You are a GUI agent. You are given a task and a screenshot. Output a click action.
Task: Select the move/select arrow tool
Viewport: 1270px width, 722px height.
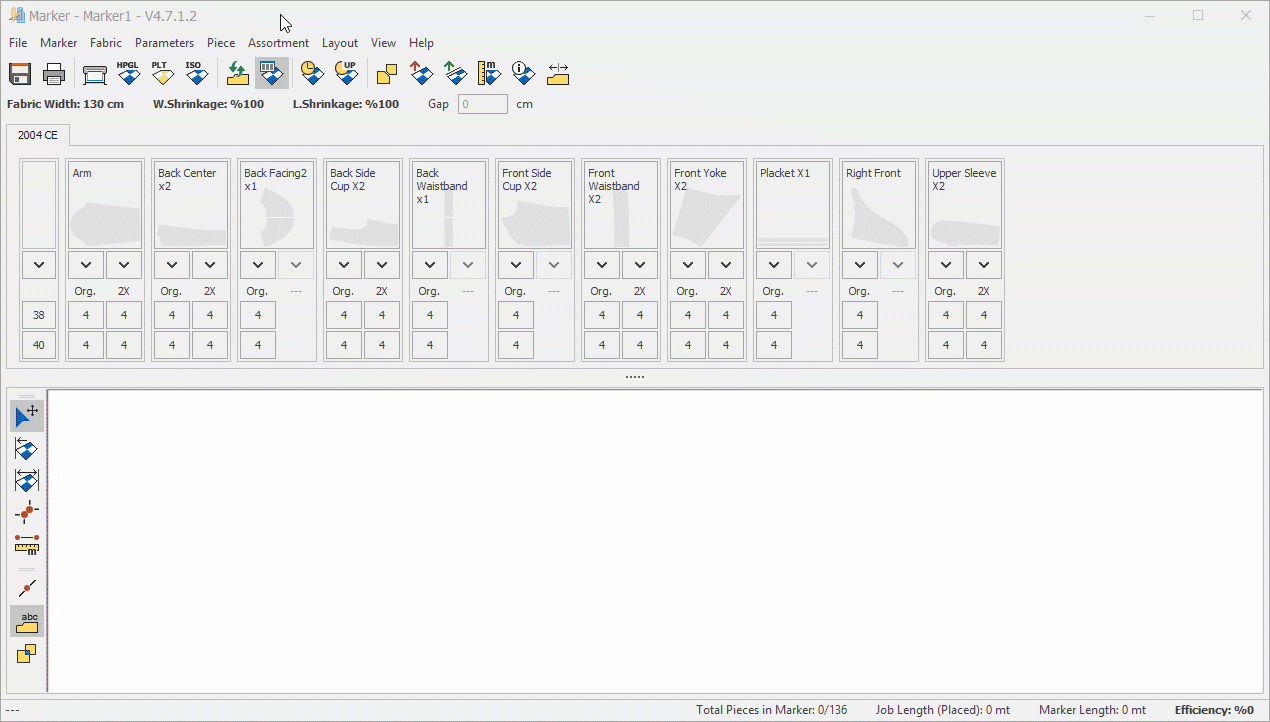(27, 415)
